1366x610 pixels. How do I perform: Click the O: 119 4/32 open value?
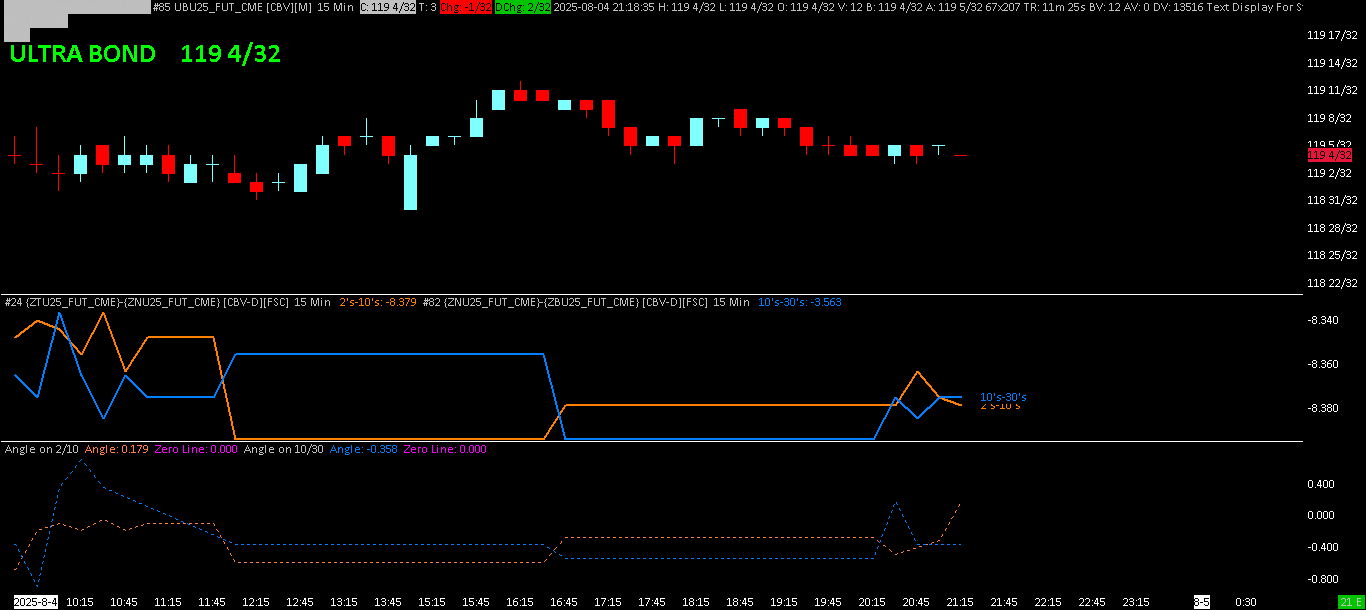(x=806, y=7)
